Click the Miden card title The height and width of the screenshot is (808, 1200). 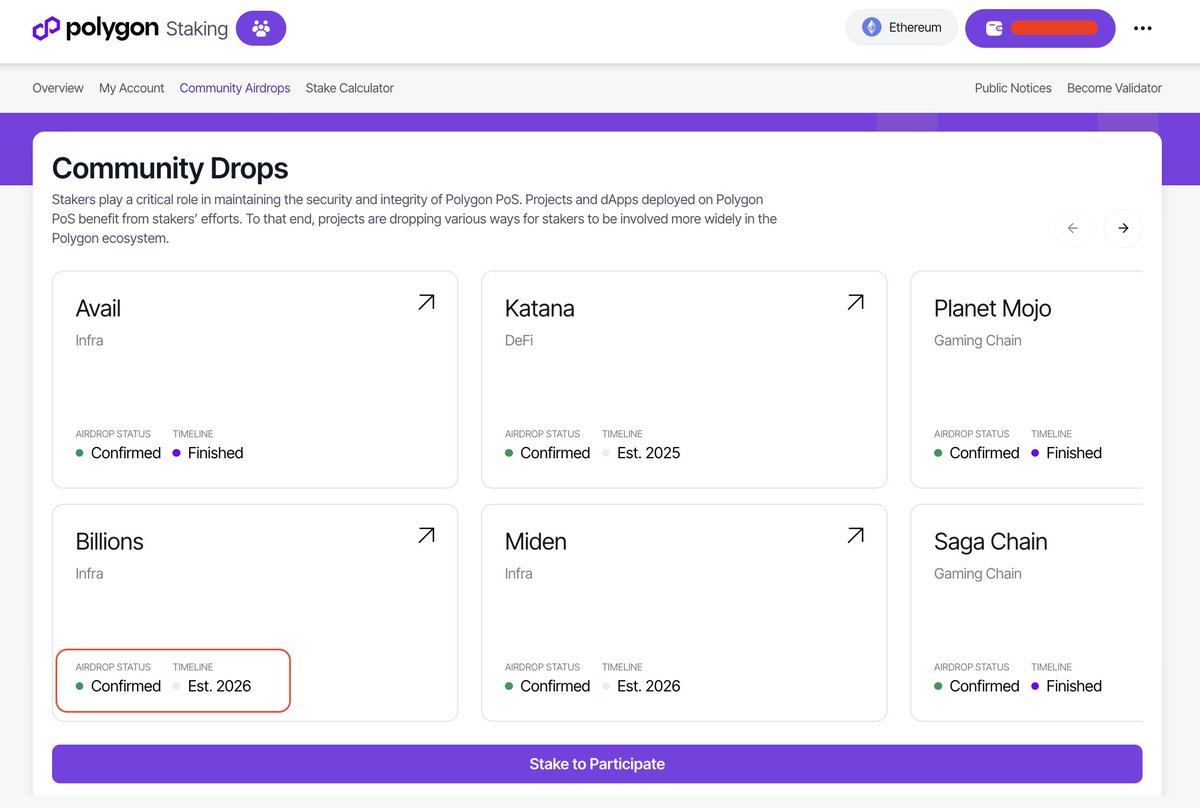(x=536, y=542)
